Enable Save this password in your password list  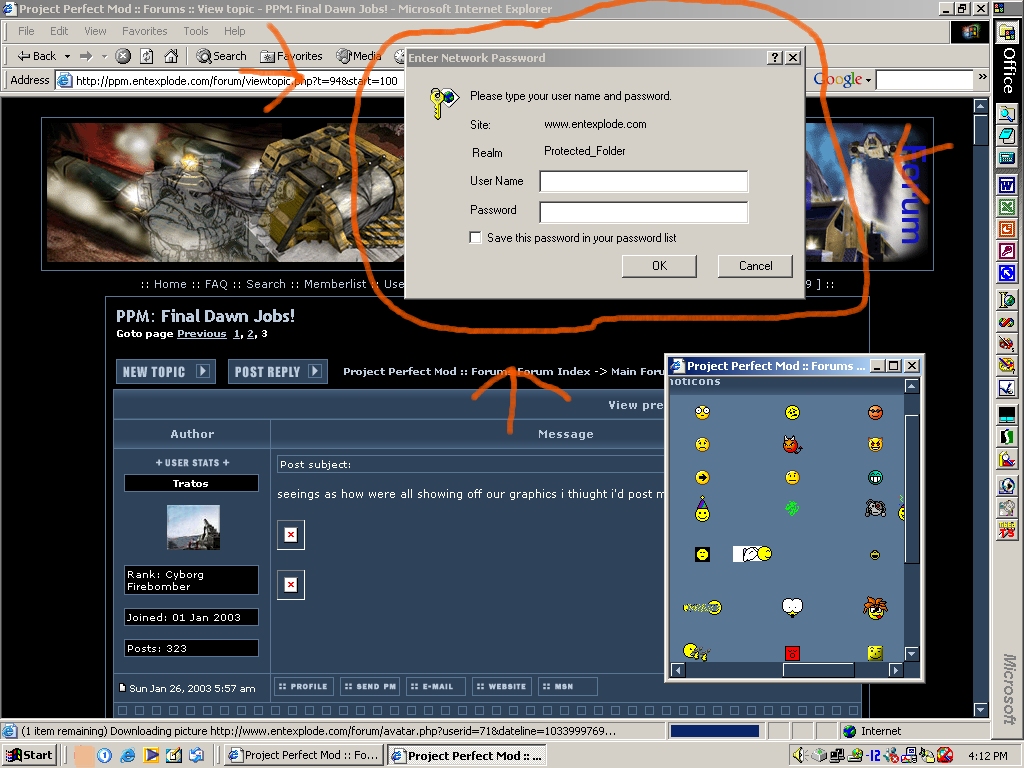[x=475, y=238]
